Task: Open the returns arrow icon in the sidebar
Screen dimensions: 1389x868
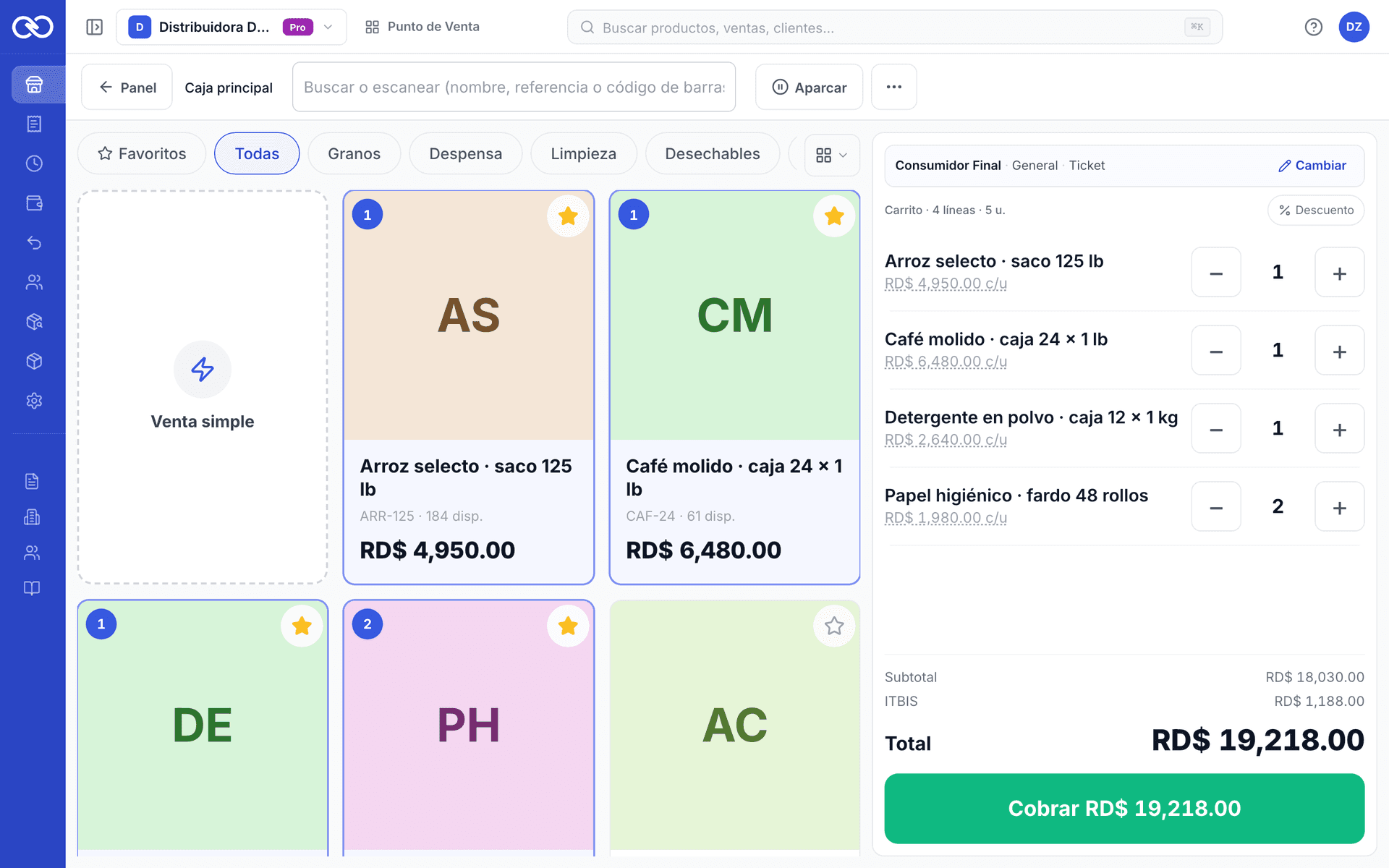Action: (34, 242)
